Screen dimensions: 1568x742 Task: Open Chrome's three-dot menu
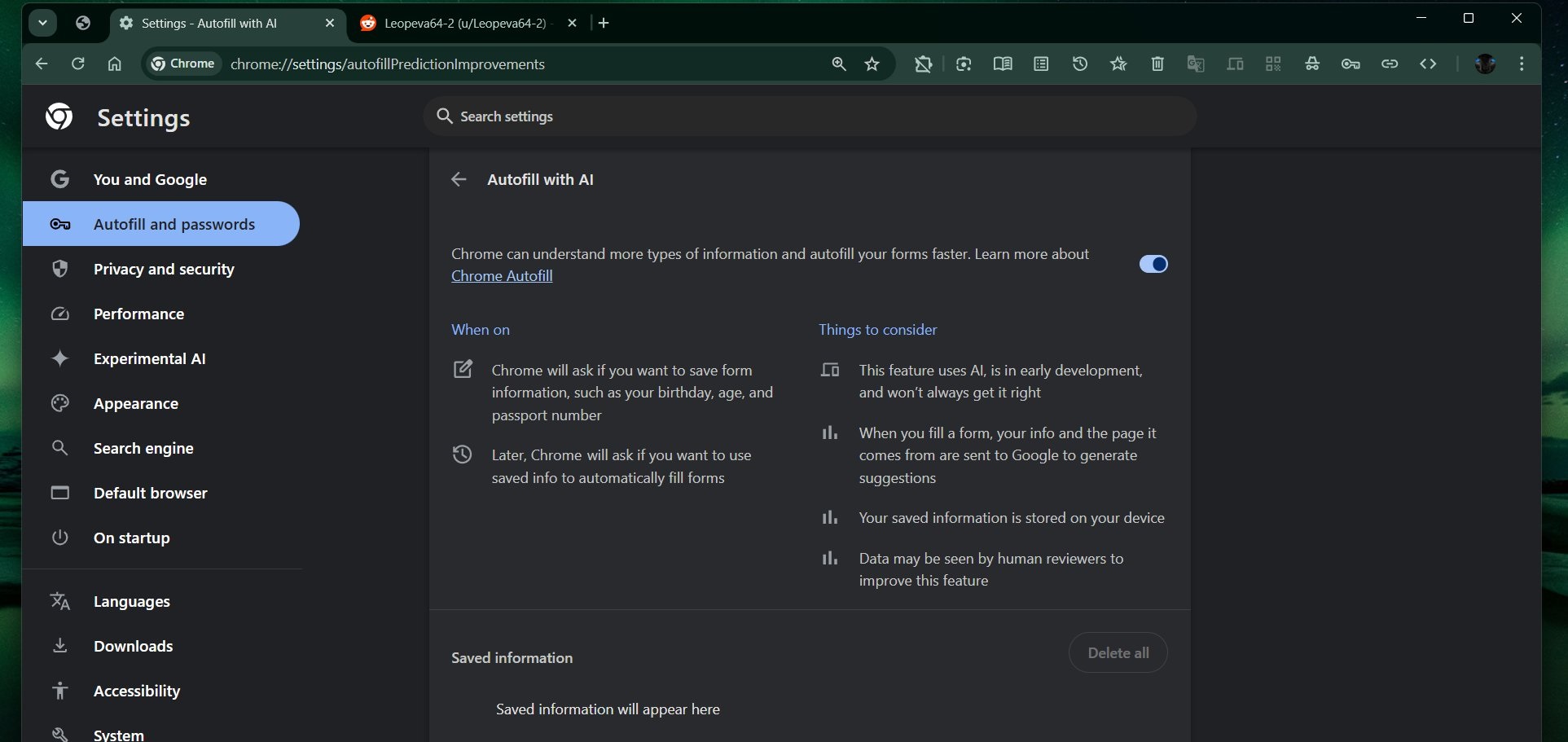(1522, 64)
